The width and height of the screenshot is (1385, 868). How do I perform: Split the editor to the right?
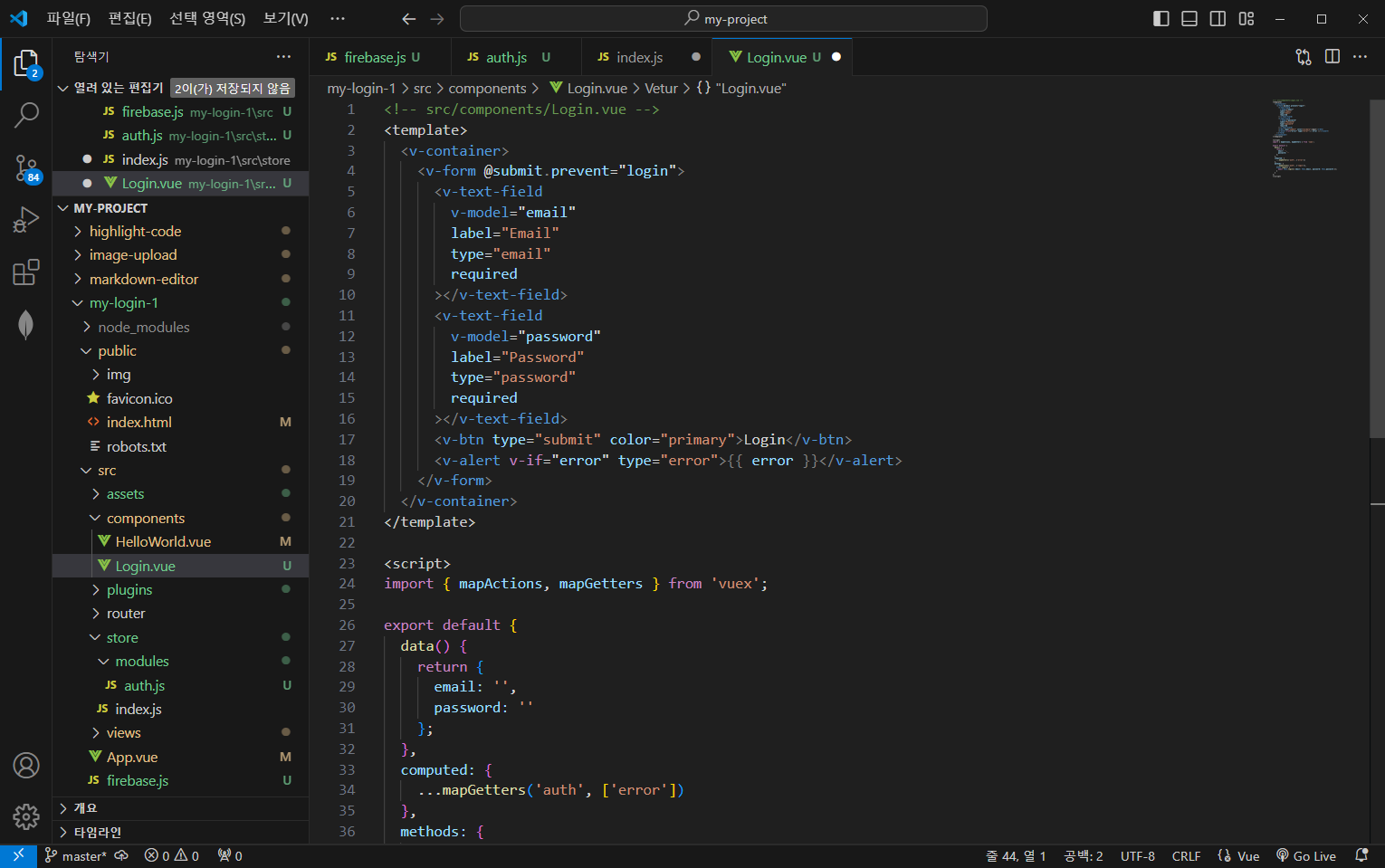(1332, 57)
